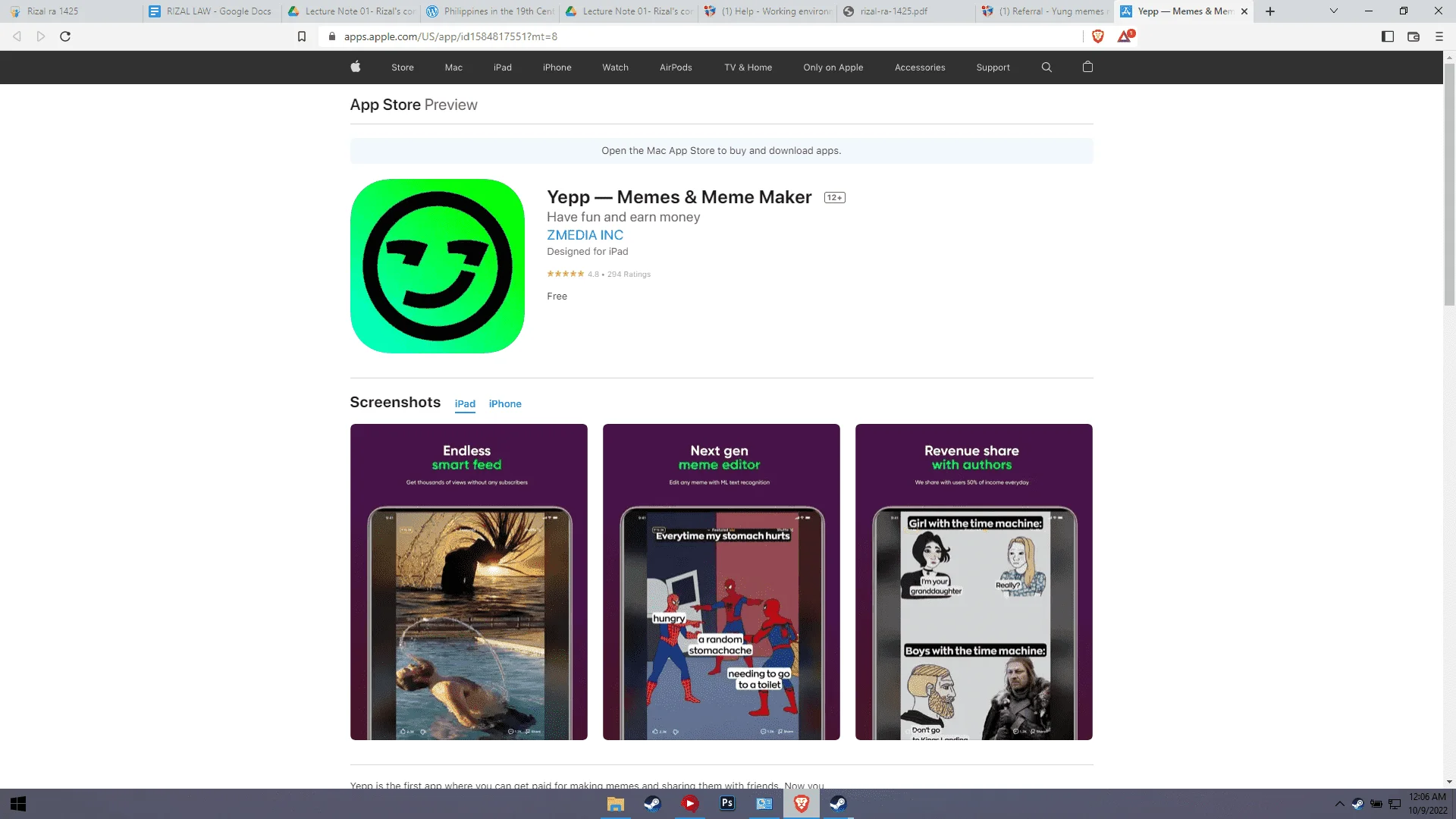Open Only on Apple menu item
Image resolution: width=1456 pixels, height=819 pixels.
pyautogui.click(x=833, y=67)
